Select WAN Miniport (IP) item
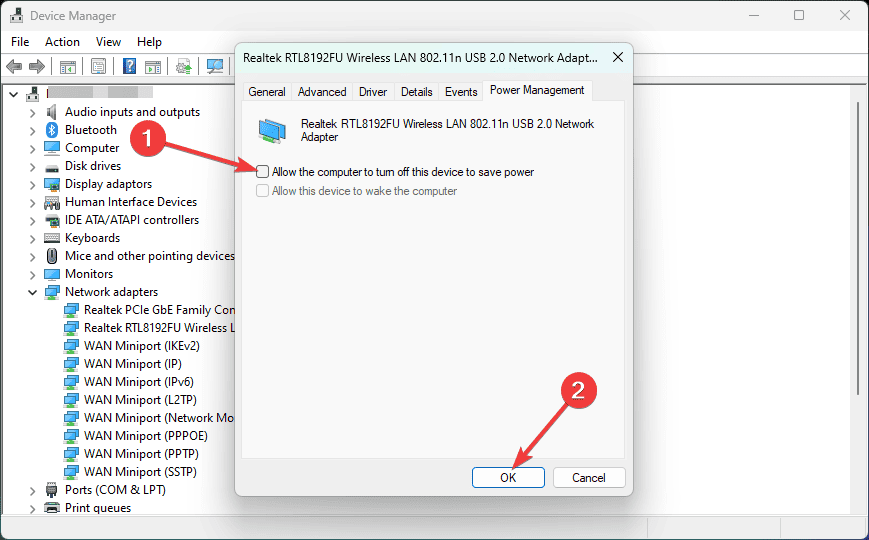Image resolution: width=869 pixels, height=540 pixels. (132, 364)
